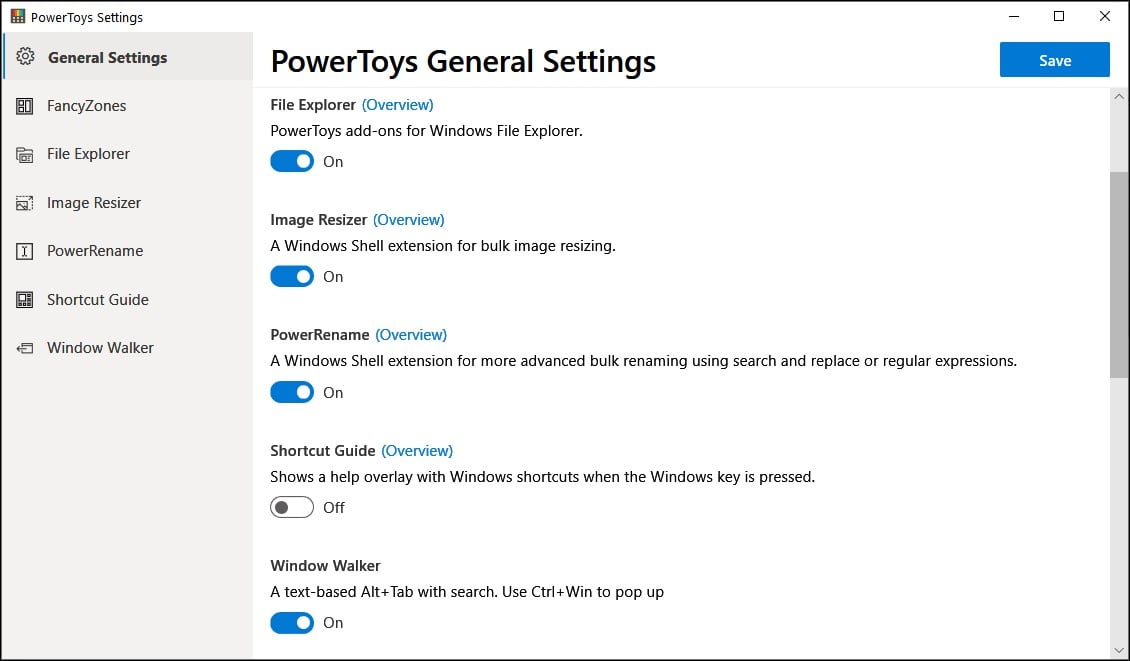Select PowerRename in the sidebar

(95, 251)
